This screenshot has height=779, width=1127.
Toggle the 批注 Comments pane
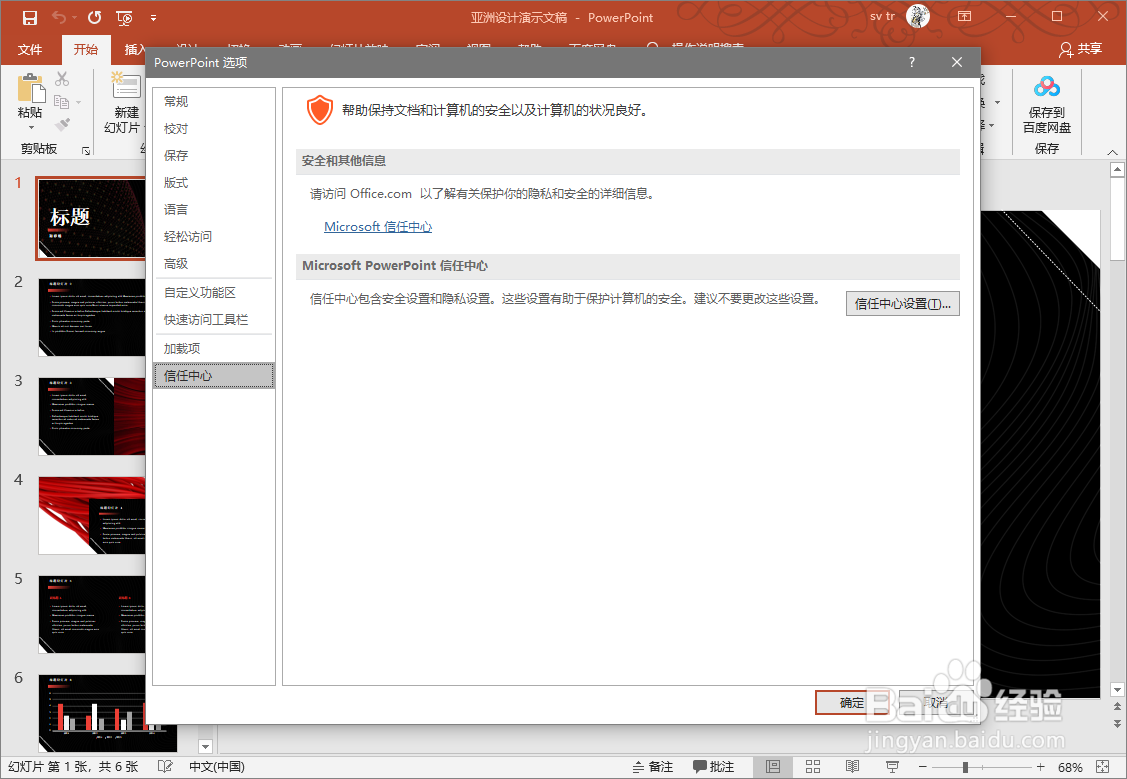714,767
